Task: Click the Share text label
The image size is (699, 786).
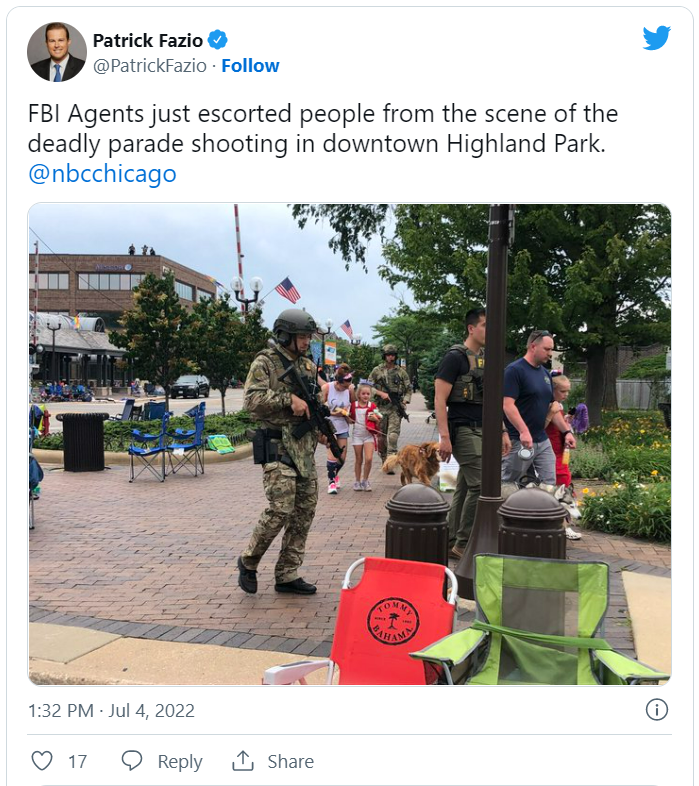Action: [290, 761]
